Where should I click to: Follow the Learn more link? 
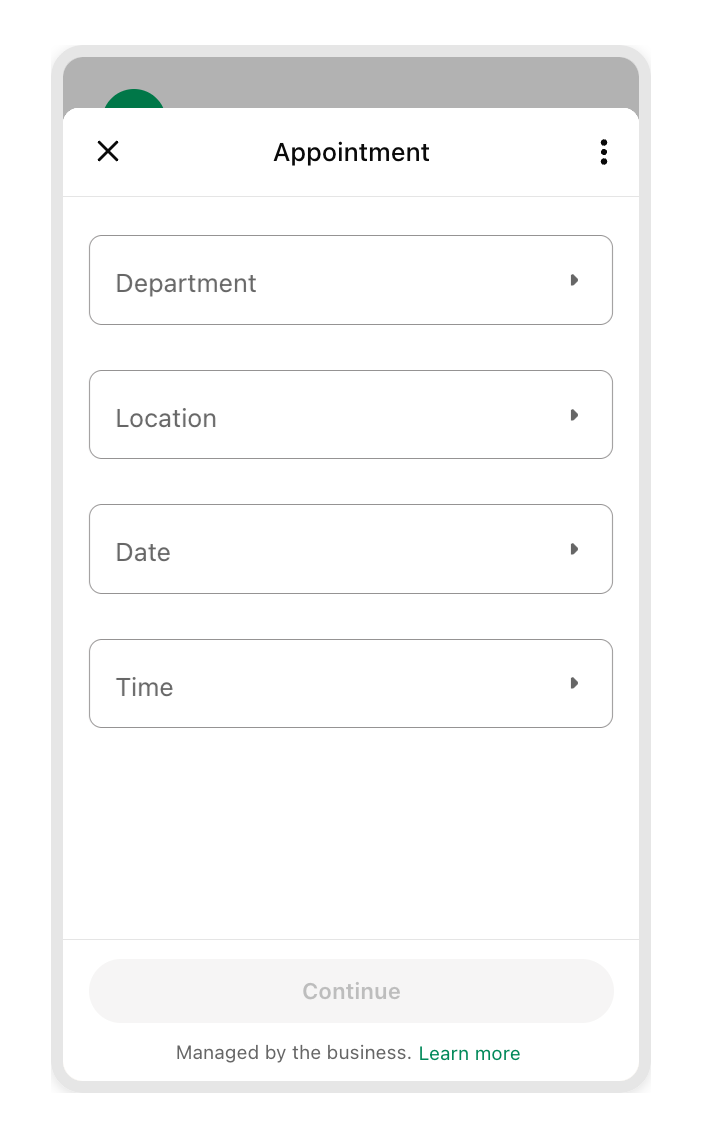(x=469, y=1053)
